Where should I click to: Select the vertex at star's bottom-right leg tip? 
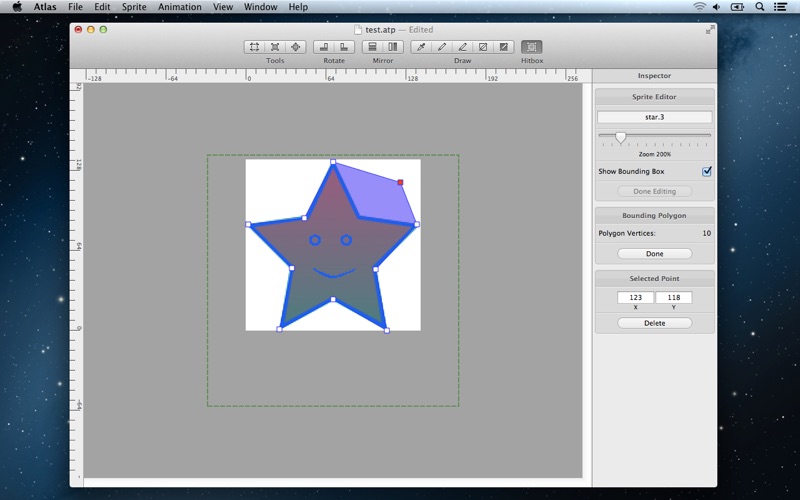click(x=387, y=331)
